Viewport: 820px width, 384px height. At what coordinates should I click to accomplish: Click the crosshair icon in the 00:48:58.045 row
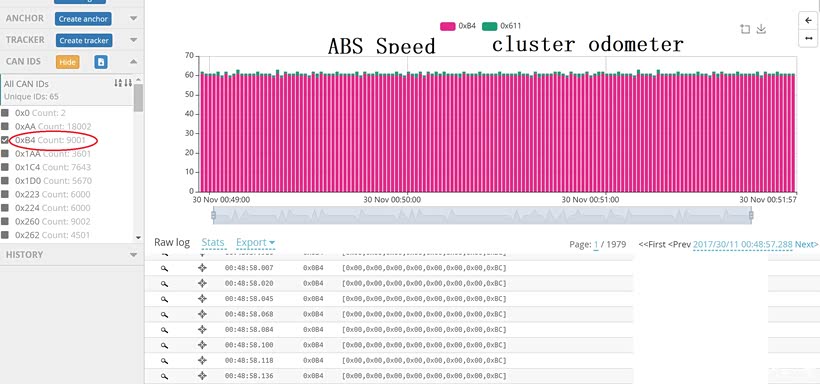click(x=202, y=299)
